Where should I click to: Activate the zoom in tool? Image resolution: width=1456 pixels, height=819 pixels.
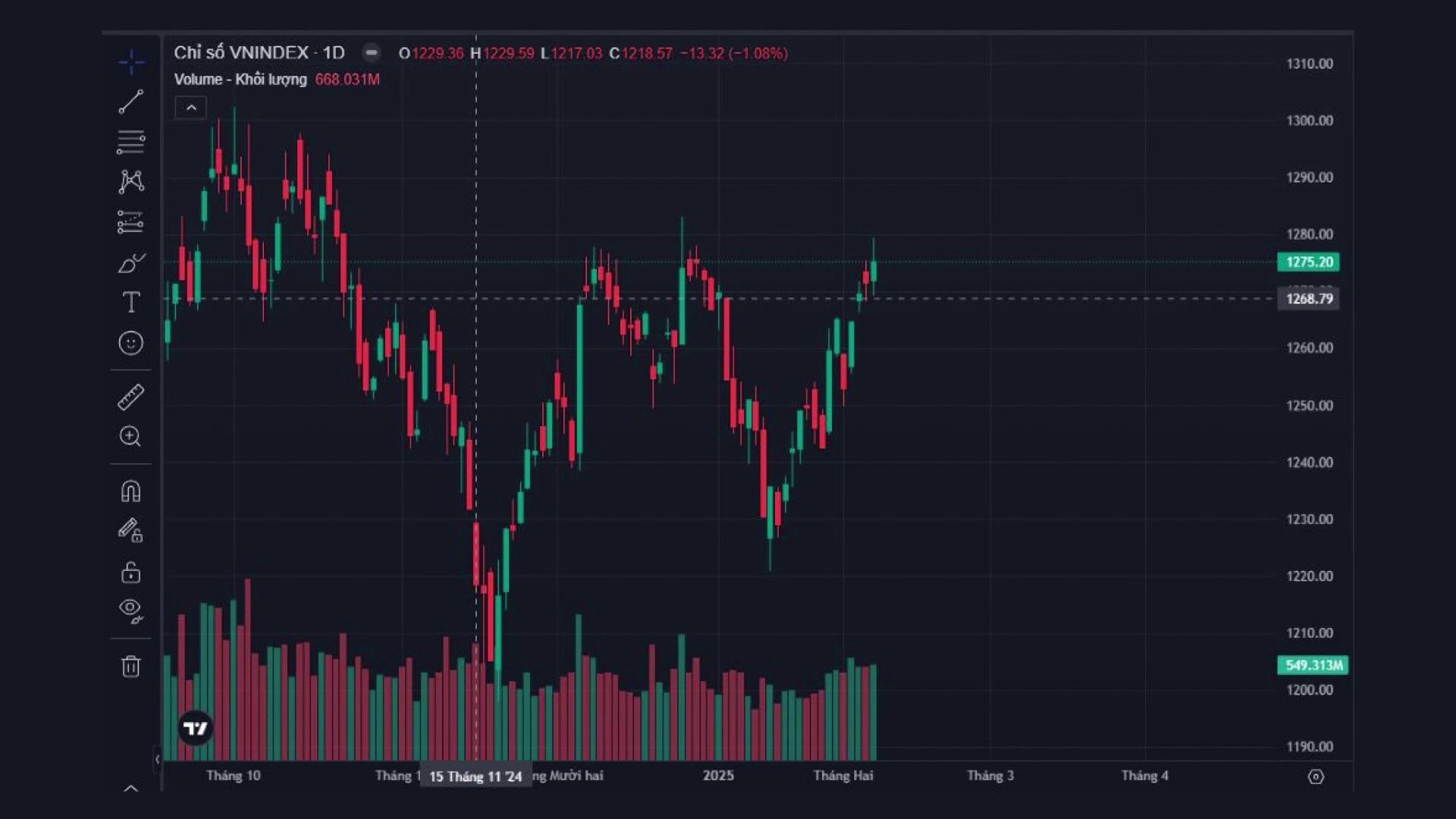[x=131, y=436]
